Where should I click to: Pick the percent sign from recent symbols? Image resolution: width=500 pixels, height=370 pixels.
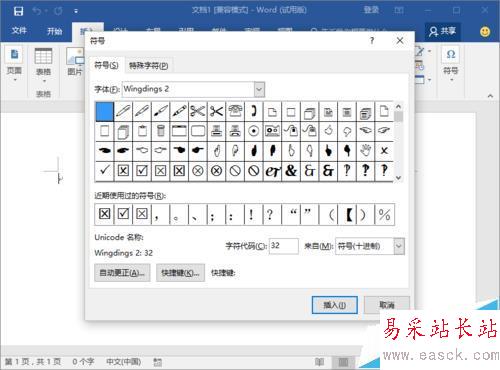tap(384, 214)
